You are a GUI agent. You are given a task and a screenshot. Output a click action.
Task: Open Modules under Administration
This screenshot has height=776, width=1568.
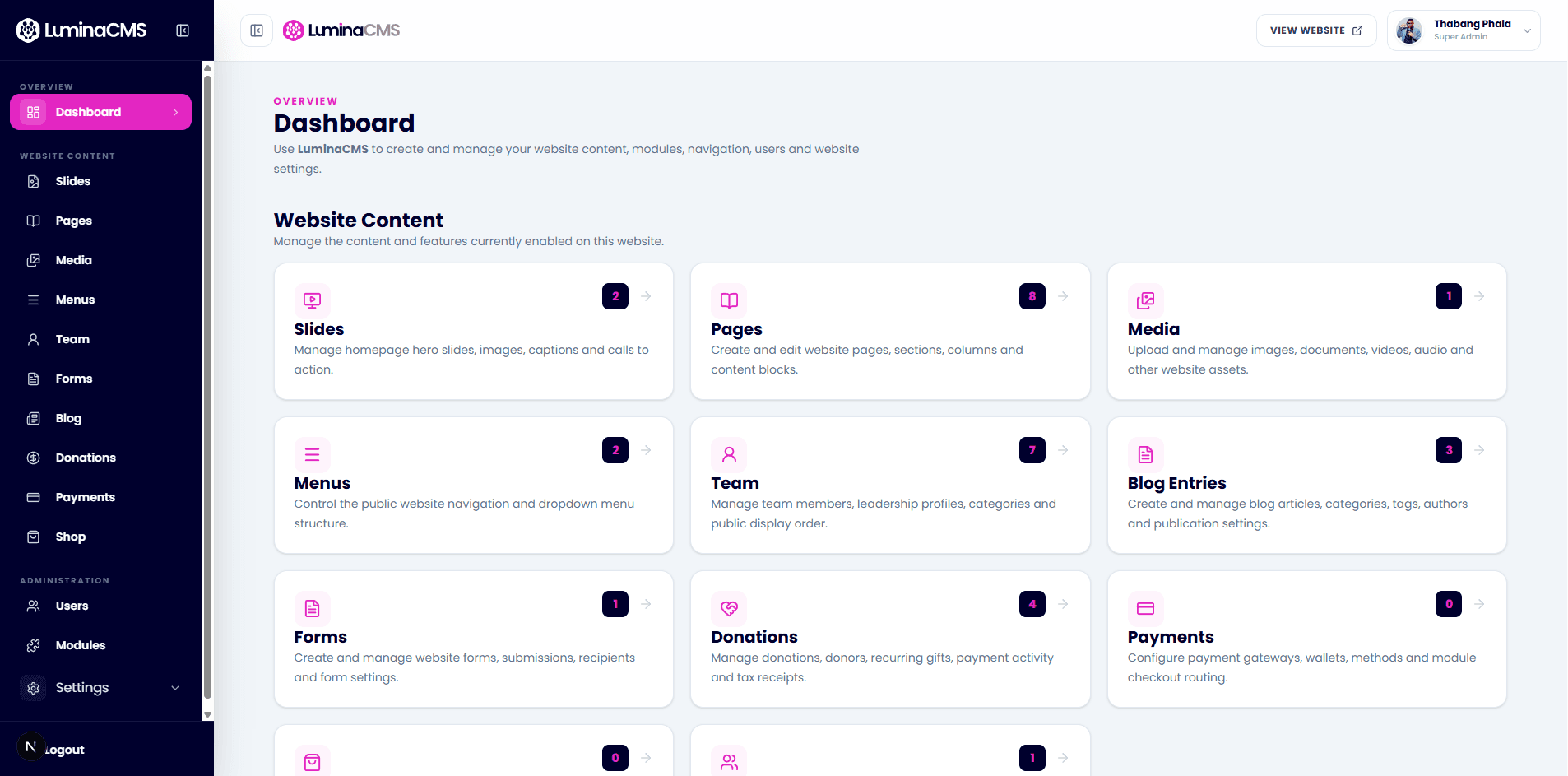(100, 645)
